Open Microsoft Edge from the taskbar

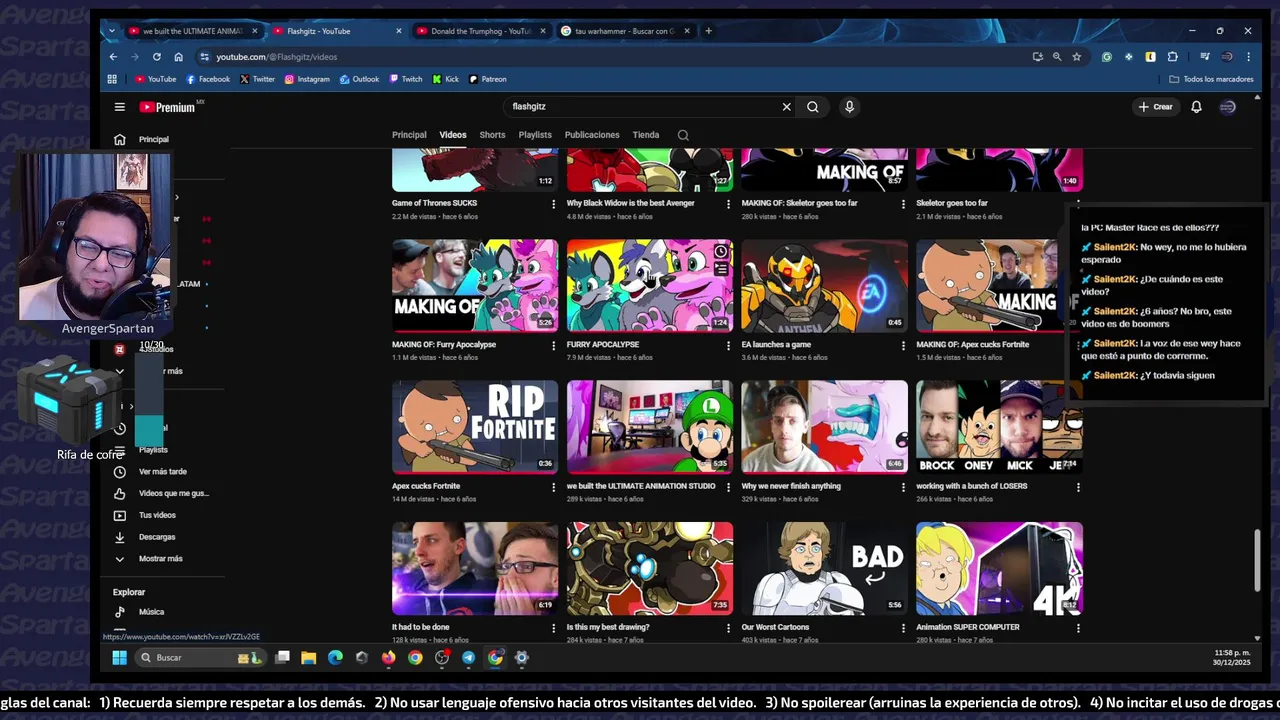(335, 657)
